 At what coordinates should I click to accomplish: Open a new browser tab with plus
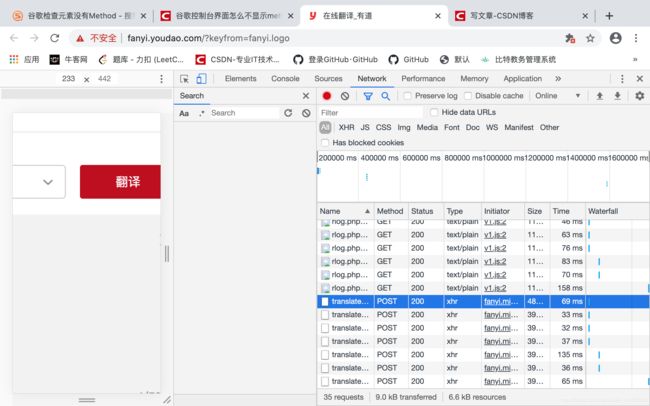(x=609, y=16)
